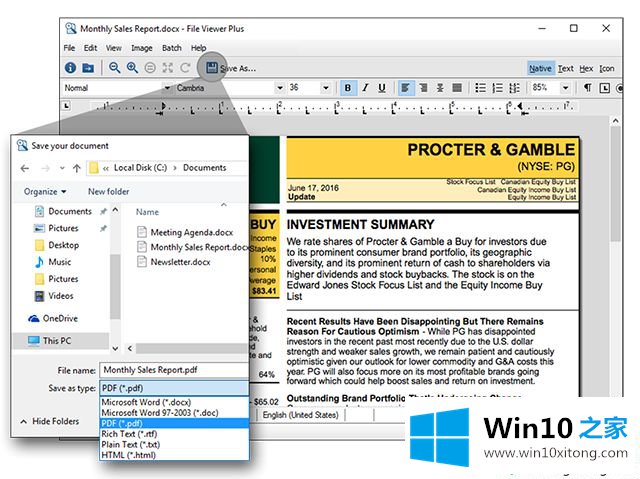This screenshot has height=479, width=640.
Task: Click Documents in the address path
Action: click(204, 168)
